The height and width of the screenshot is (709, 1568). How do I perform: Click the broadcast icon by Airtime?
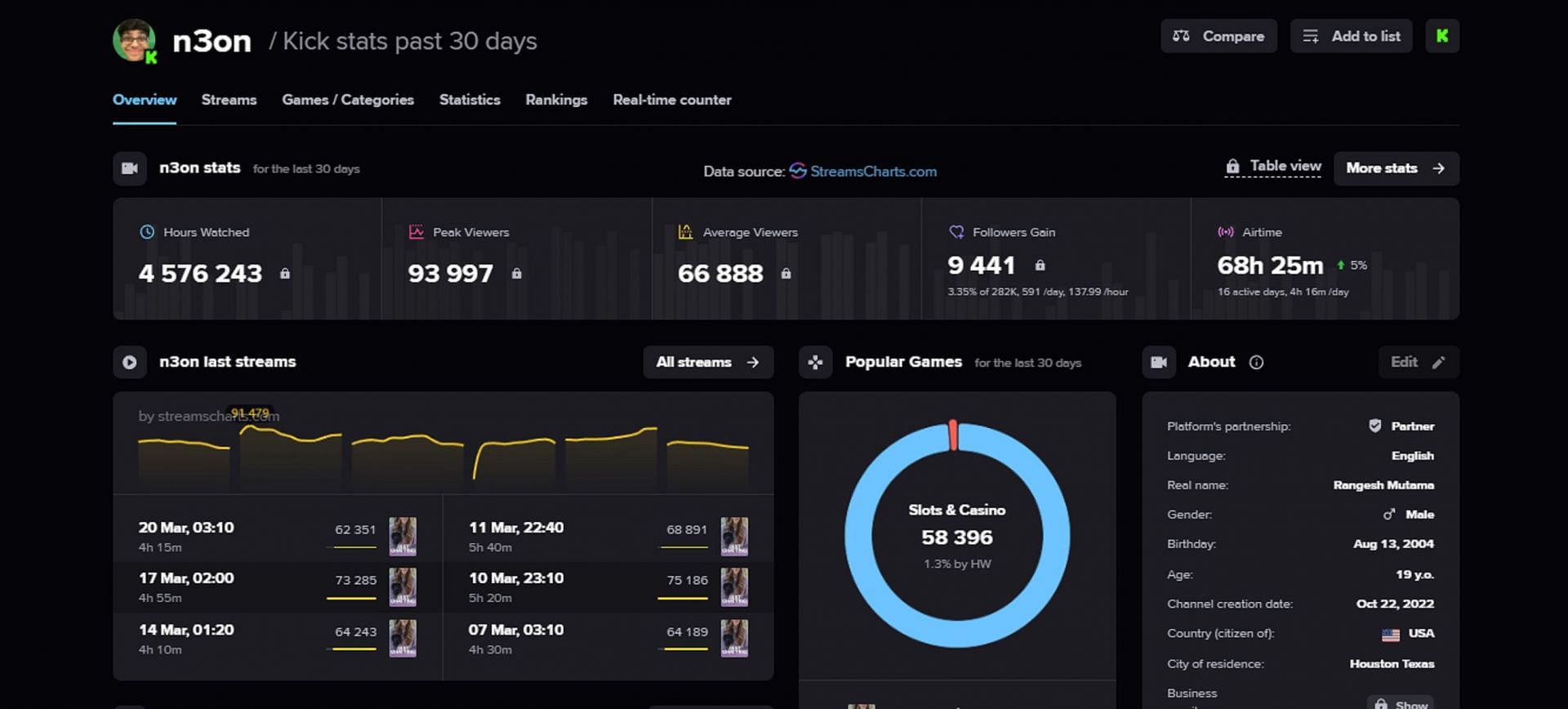coord(1226,232)
